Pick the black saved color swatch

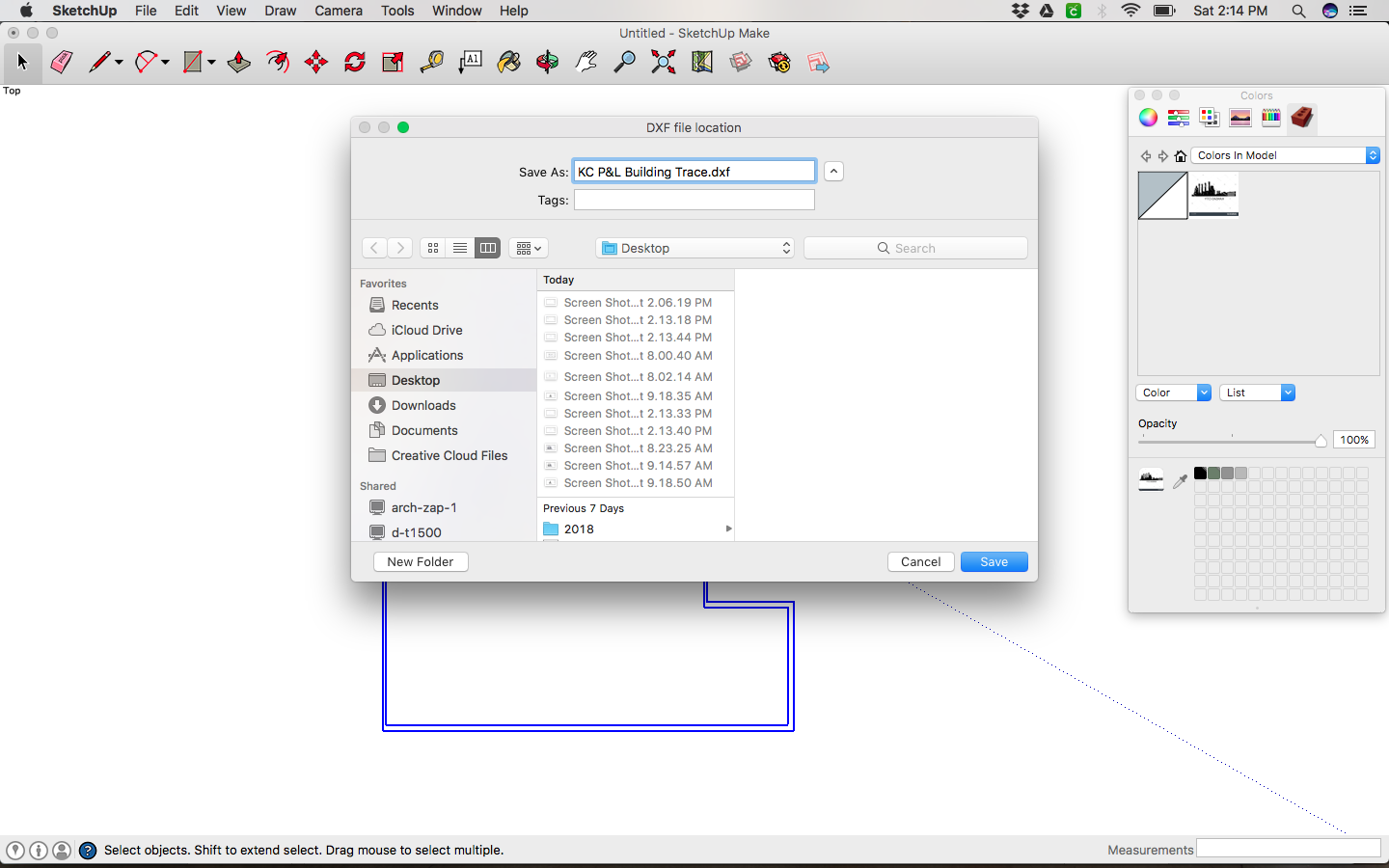coord(1200,473)
